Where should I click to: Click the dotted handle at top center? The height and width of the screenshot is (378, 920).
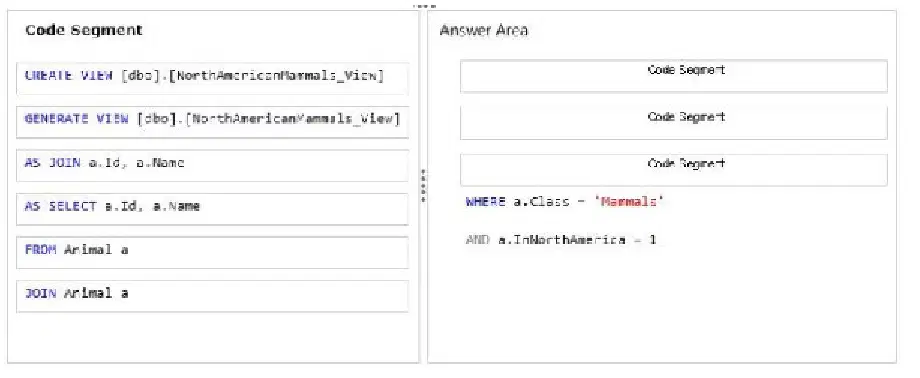(424, 6)
